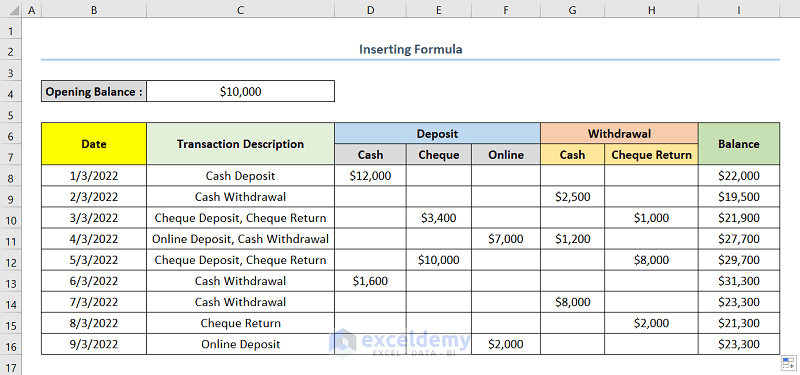The width and height of the screenshot is (800, 375).
Task: Click the date cell 1/3/2022
Action: tap(94, 176)
